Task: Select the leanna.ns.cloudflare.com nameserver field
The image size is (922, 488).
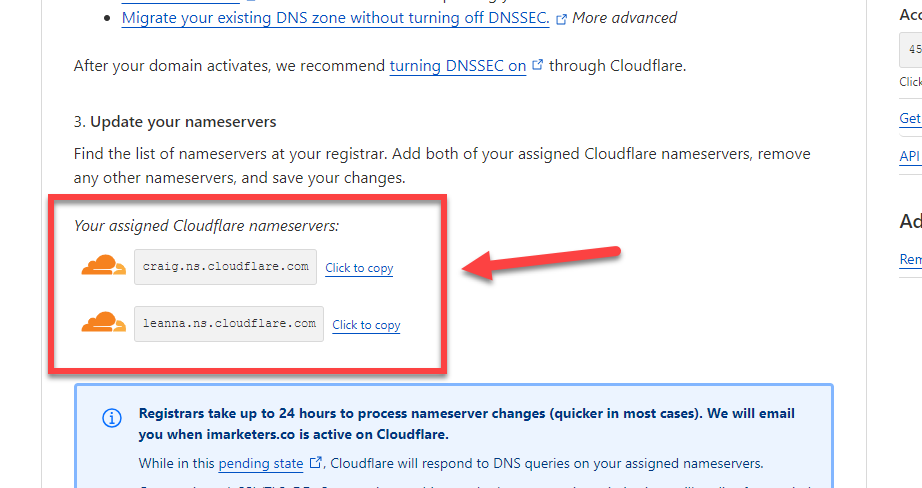Action: 229,324
